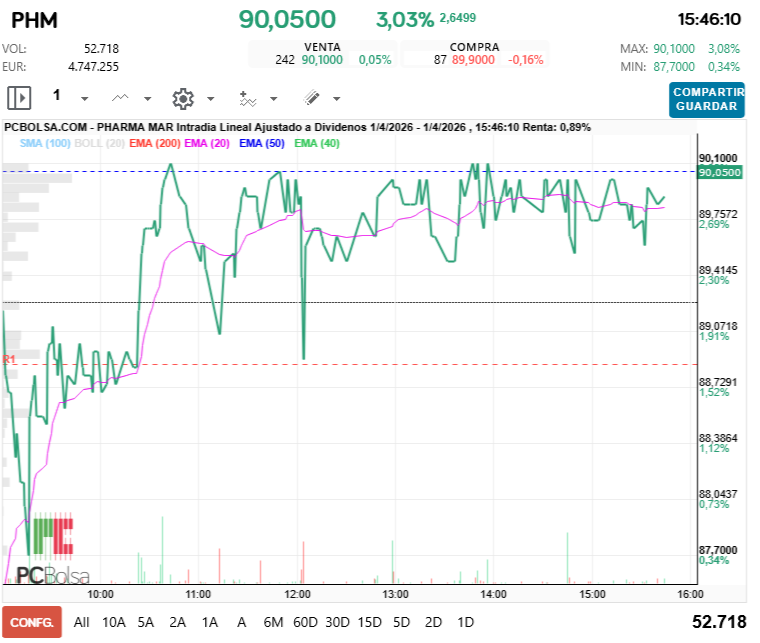
Task: Click the EUR value 4.747.255
Action: pyautogui.click(x=93, y=67)
